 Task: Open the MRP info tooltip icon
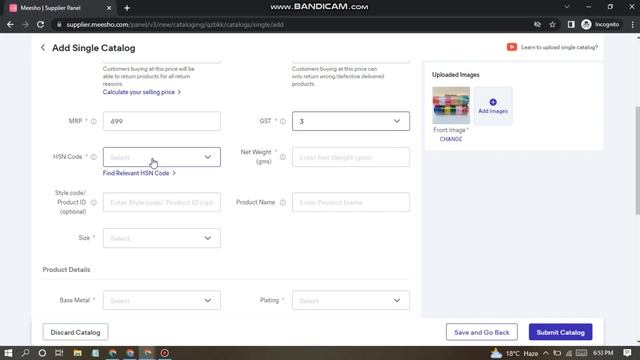coord(93,121)
